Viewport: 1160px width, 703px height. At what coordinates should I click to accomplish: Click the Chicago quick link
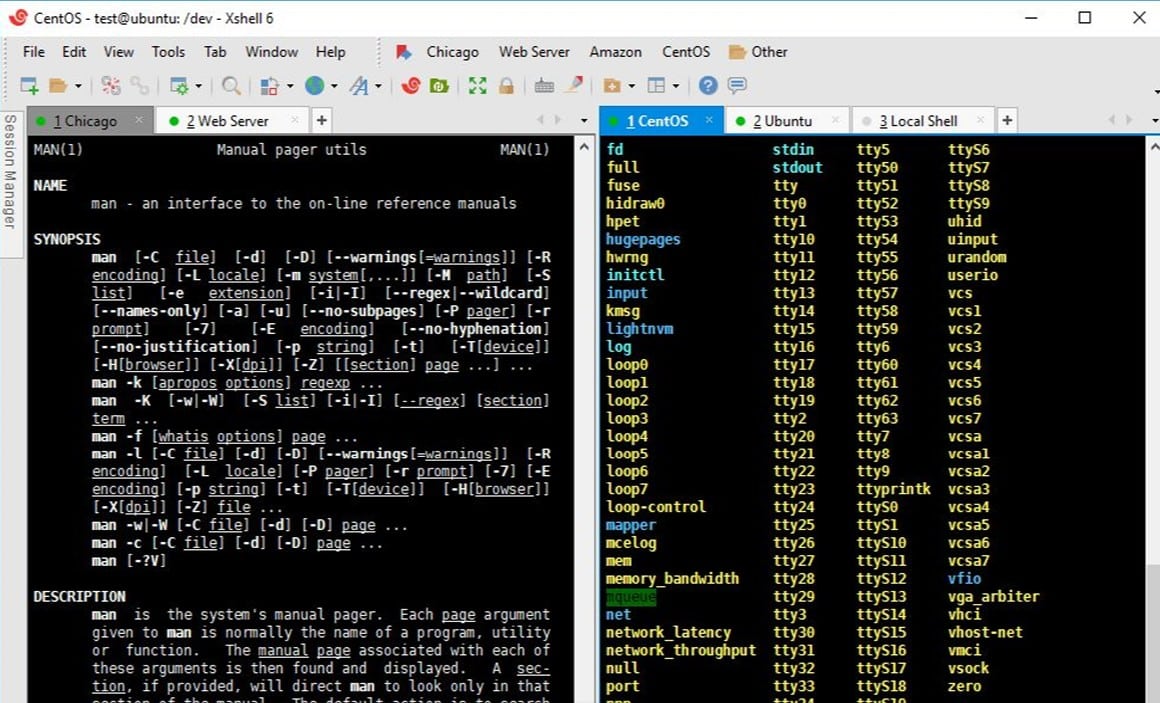pos(453,52)
